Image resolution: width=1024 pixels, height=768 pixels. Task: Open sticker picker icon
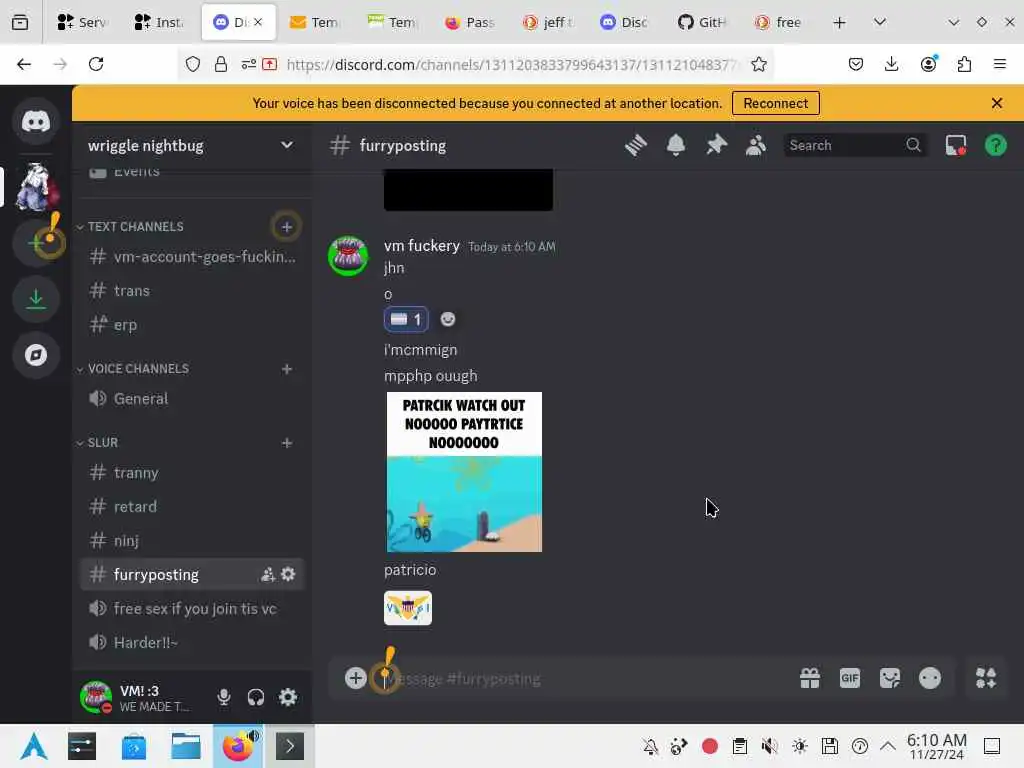889,679
